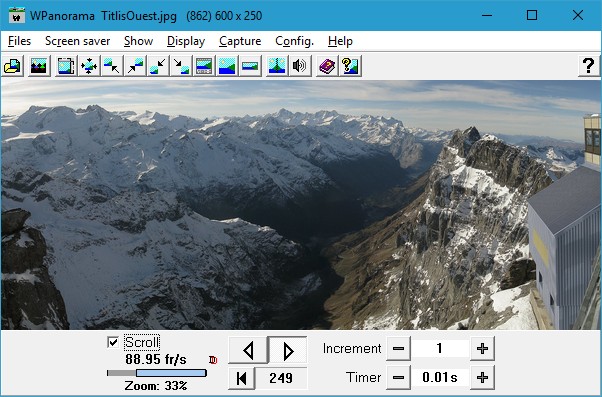Click the large question mark help button
This screenshot has height=397, width=602.
click(x=589, y=66)
